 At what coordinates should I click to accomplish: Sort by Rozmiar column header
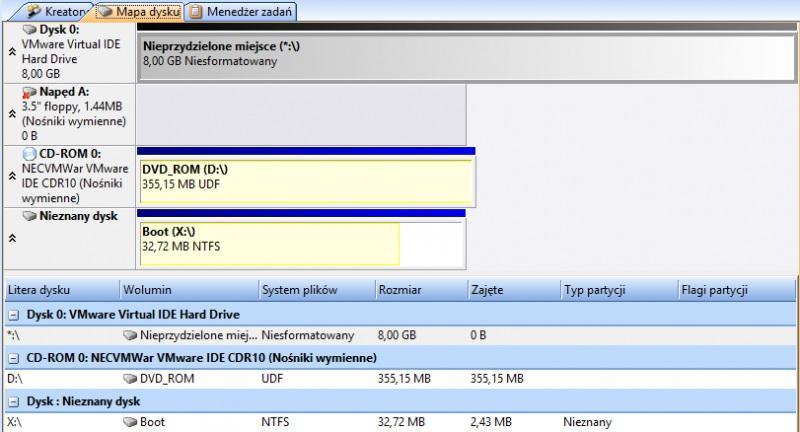421,290
